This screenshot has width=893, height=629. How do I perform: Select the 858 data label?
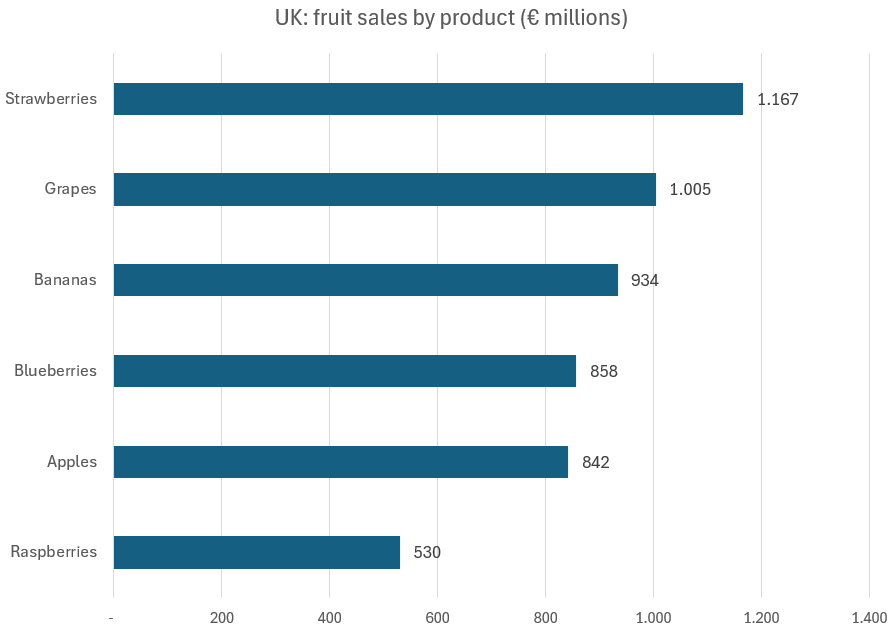(604, 372)
